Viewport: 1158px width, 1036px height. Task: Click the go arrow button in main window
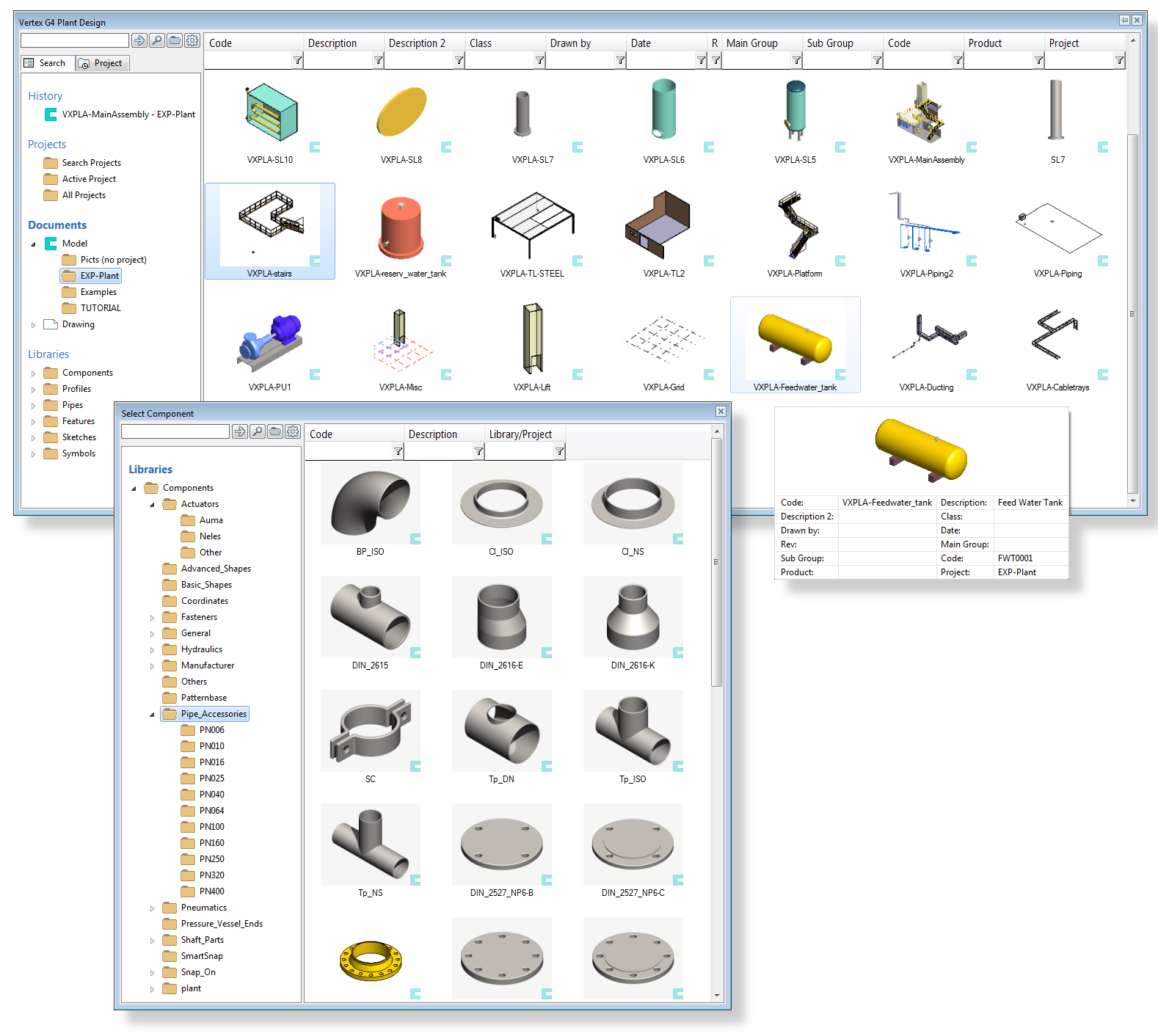click(x=139, y=40)
